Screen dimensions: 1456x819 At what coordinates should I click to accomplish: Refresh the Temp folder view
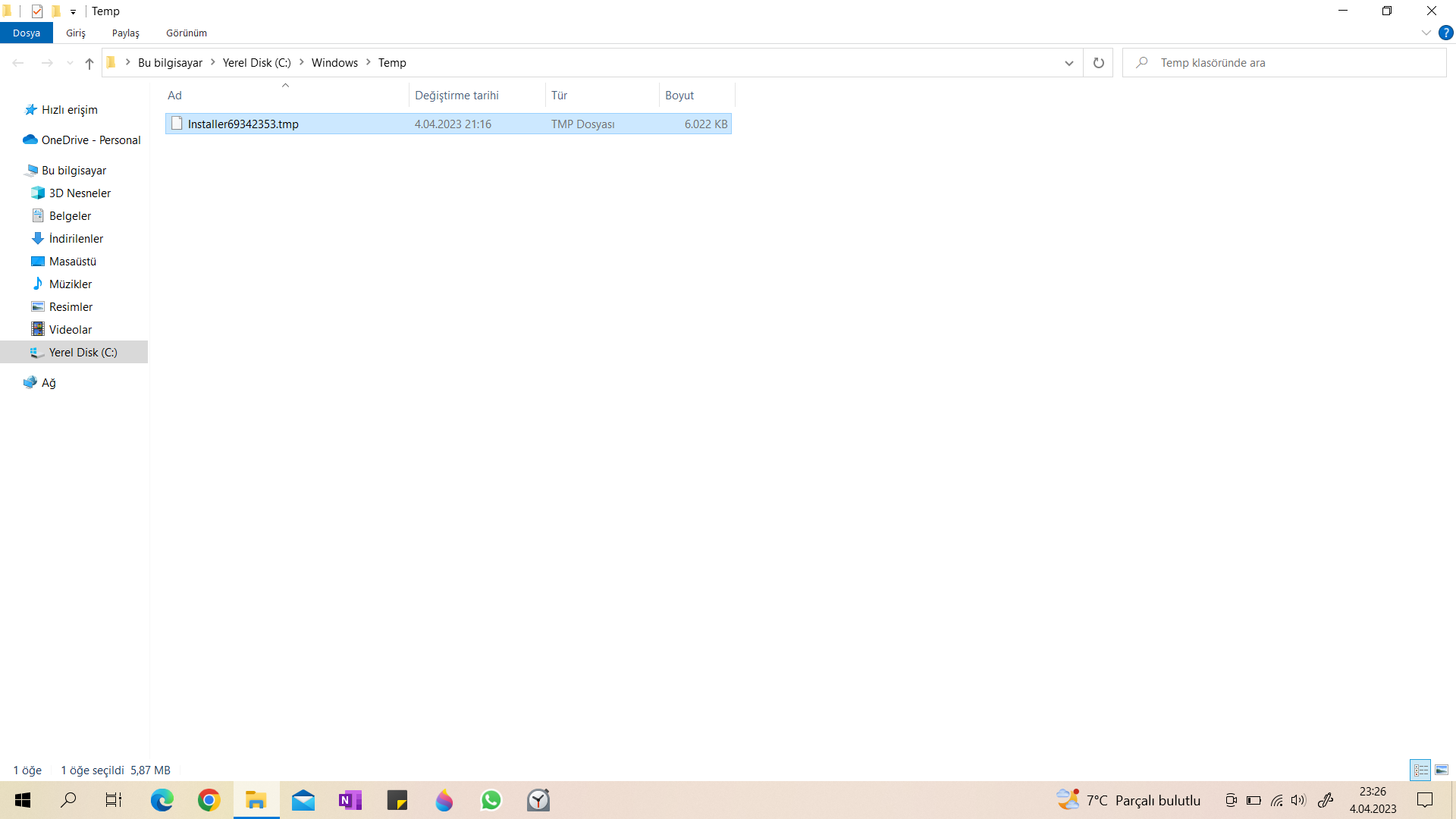[x=1098, y=63]
